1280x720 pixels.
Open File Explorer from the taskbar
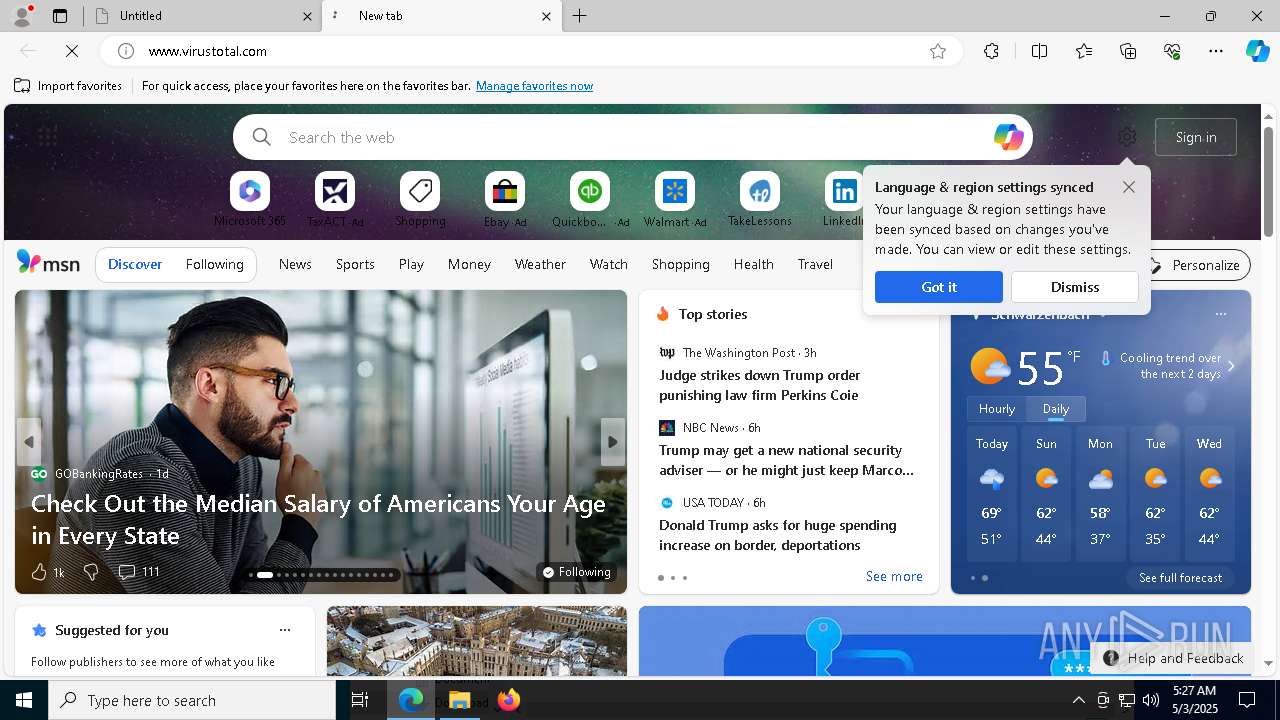pos(459,700)
